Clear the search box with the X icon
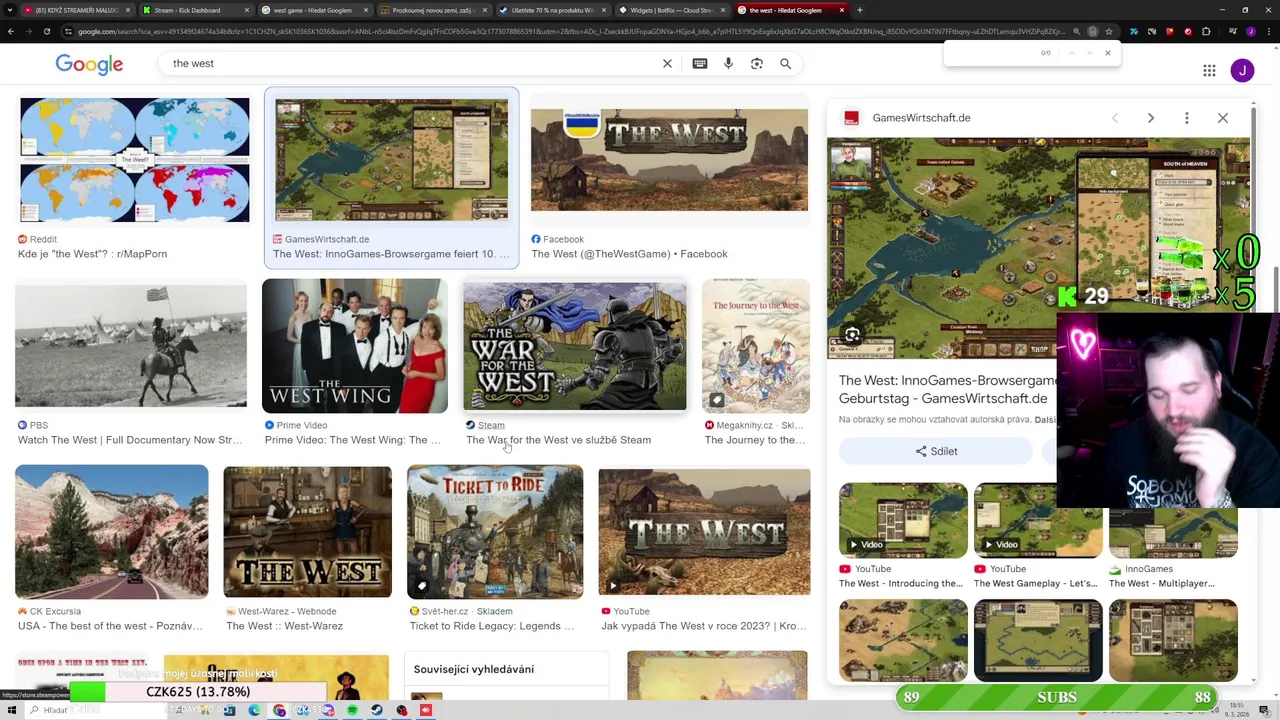This screenshot has height=720, width=1280. pyautogui.click(x=667, y=63)
